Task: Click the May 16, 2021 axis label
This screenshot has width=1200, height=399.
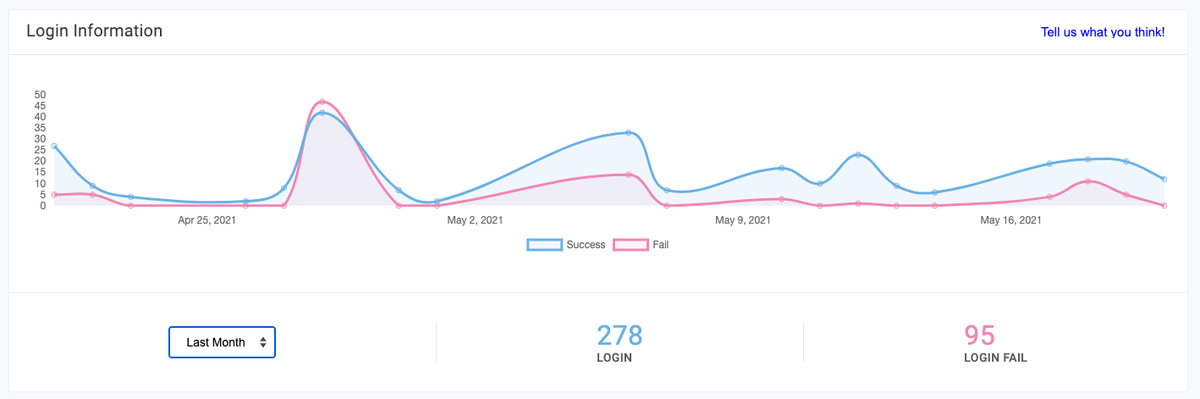Action: 1011,220
